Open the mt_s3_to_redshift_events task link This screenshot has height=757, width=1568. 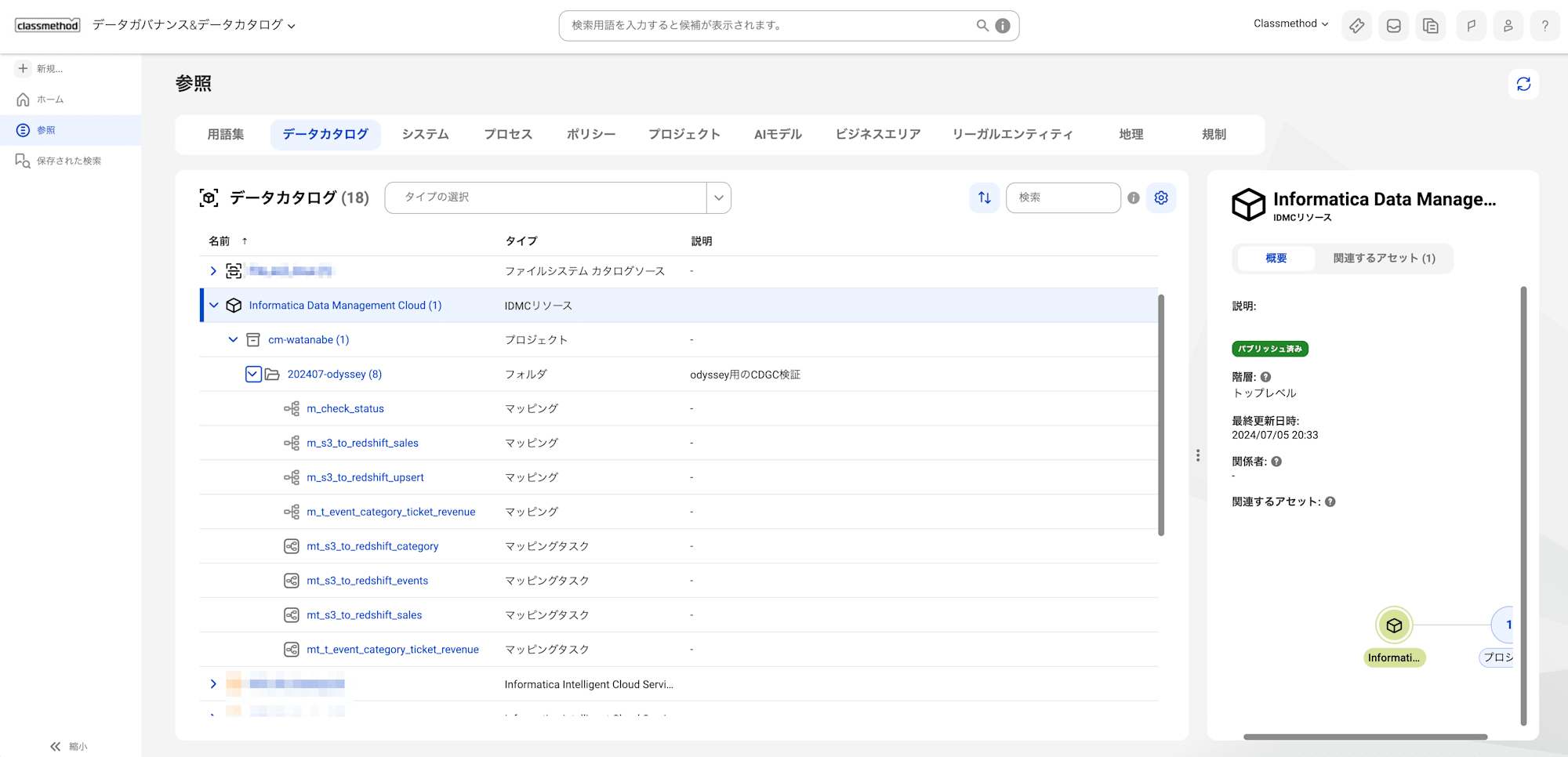(368, 581)
